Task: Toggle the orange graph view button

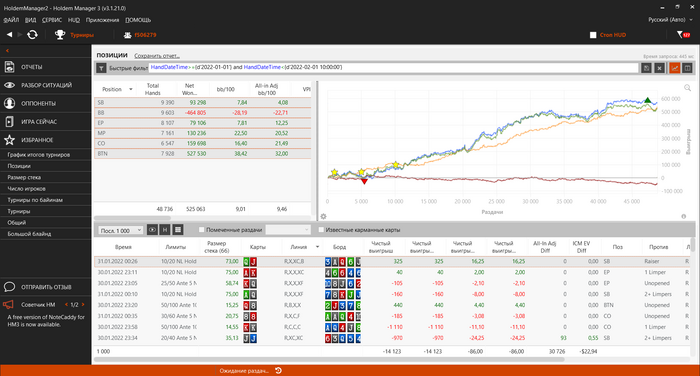Action: (675, 68)
